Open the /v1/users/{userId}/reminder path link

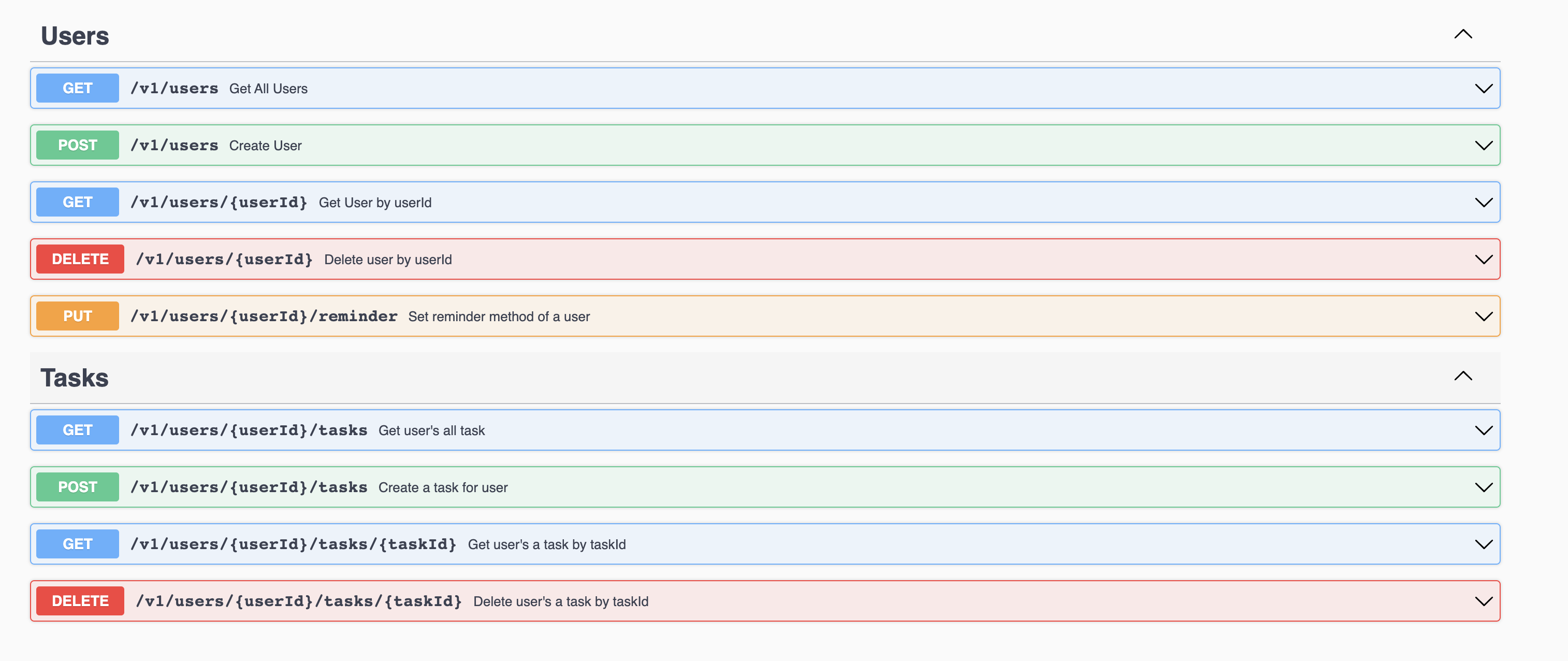click(264, 317)
